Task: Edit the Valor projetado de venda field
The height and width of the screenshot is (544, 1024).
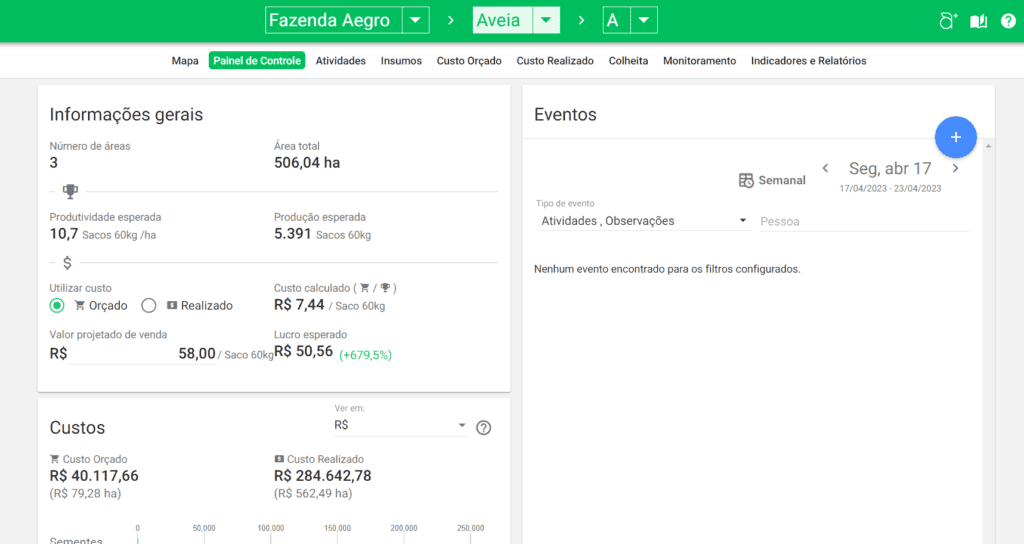Action: [x=142, y=353]
